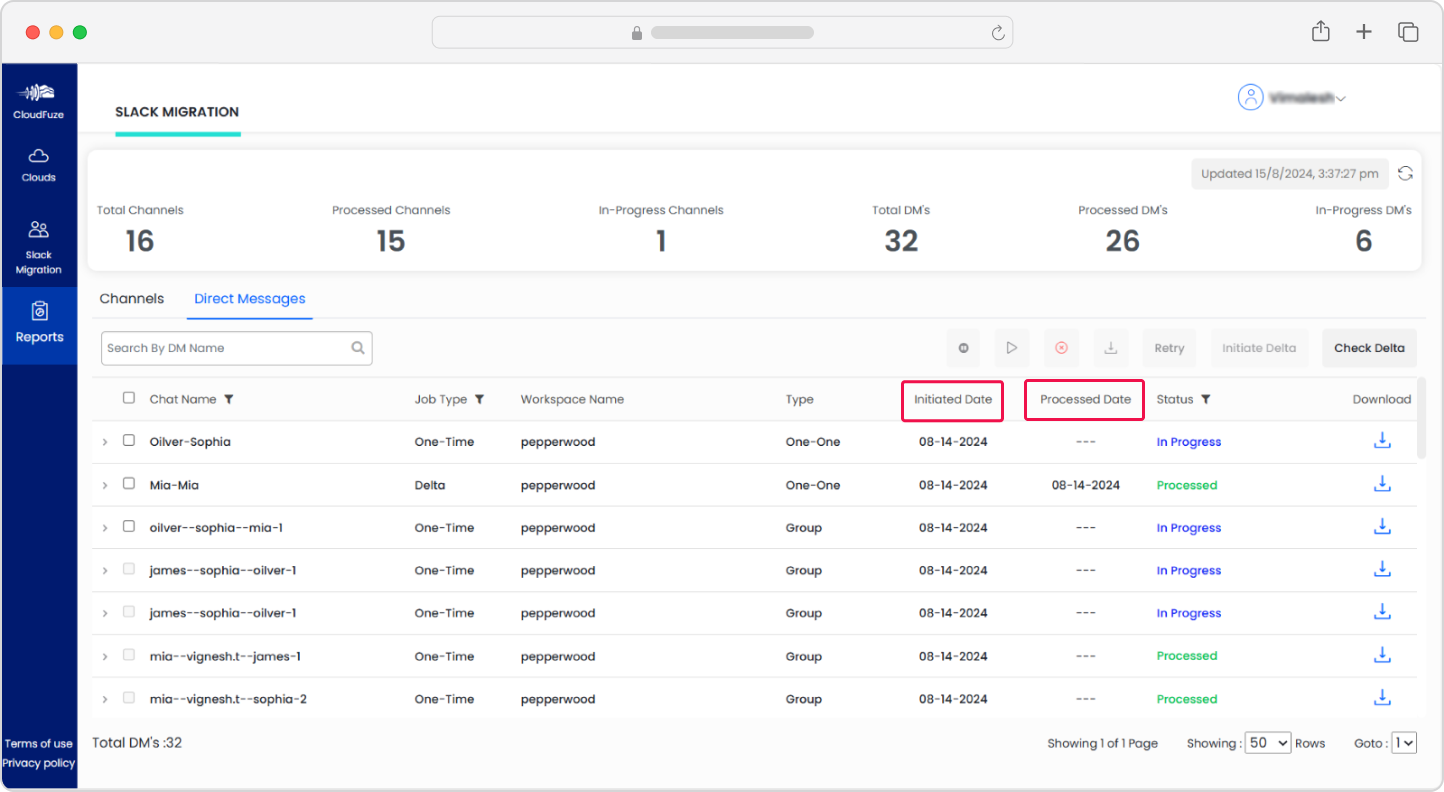Click the user profile avatar icon
Viewport: 1444px width, 792px height.
1250,97
